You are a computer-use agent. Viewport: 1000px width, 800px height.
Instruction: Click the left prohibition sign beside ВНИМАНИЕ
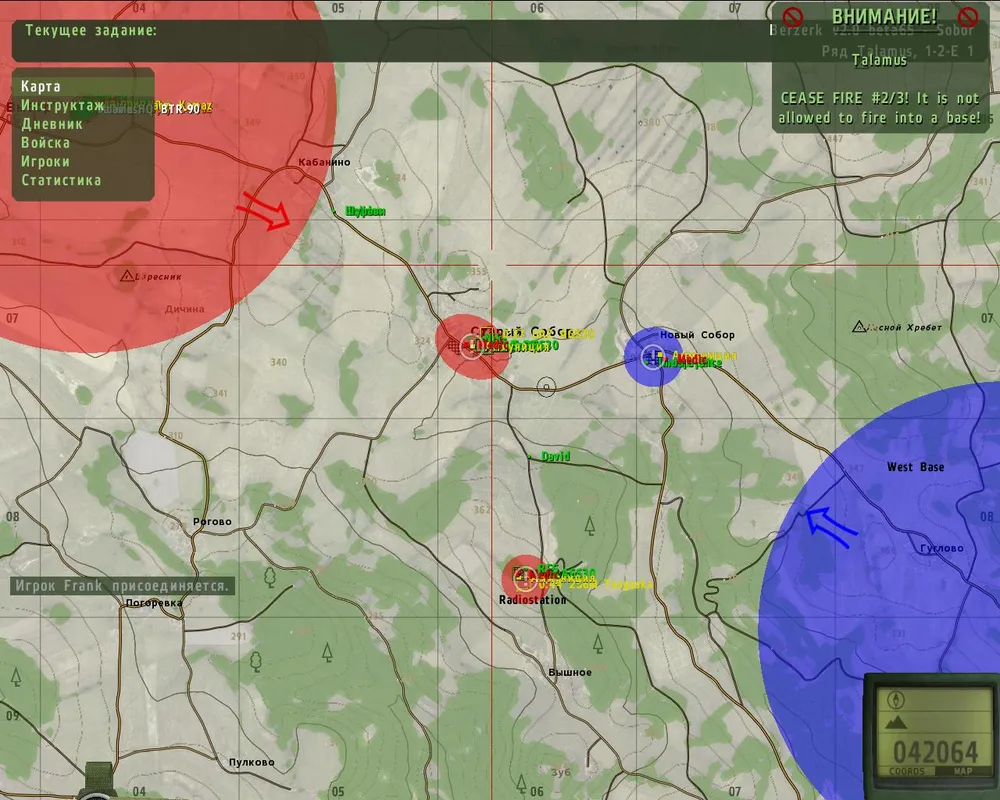tap(793, 17)
